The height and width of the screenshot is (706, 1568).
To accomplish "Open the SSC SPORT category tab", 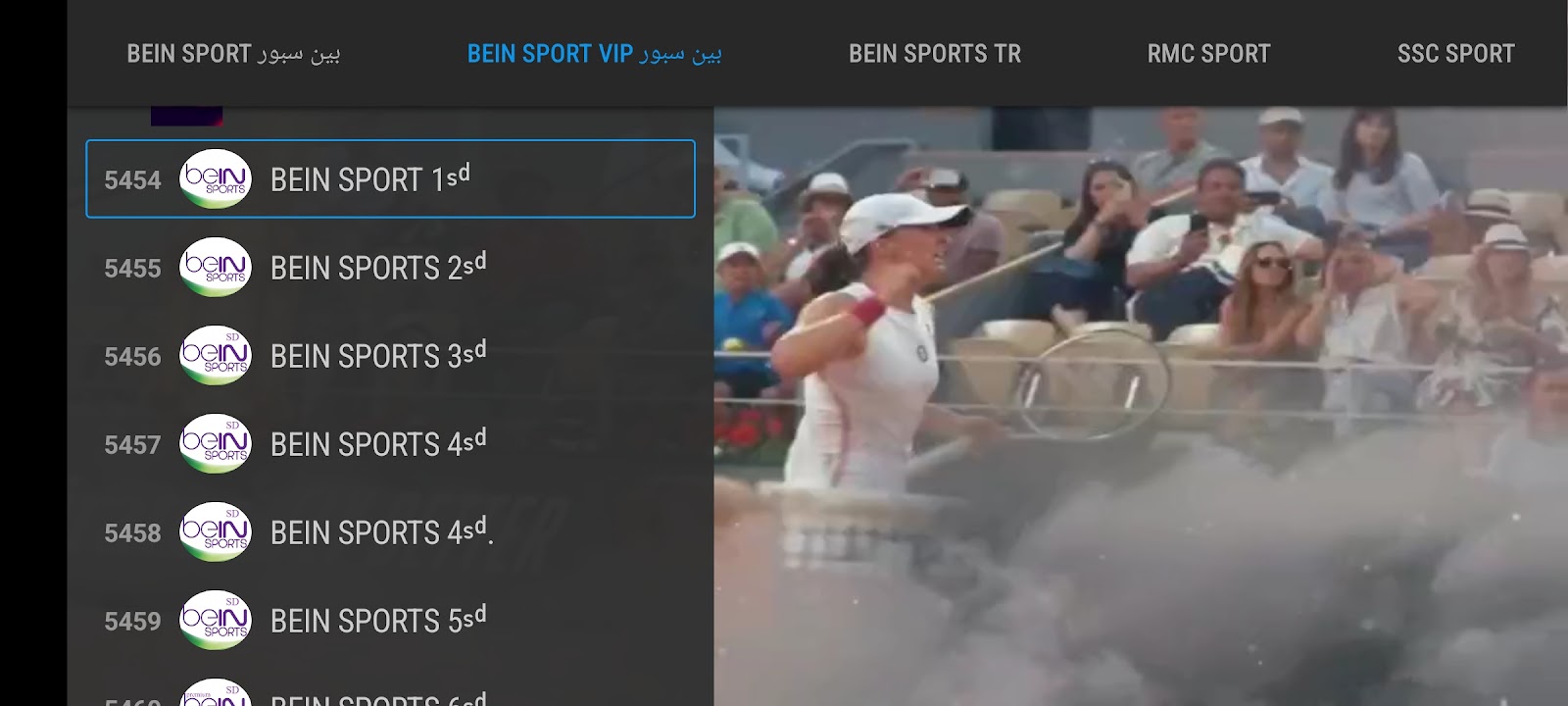I will pos(1455,53).
